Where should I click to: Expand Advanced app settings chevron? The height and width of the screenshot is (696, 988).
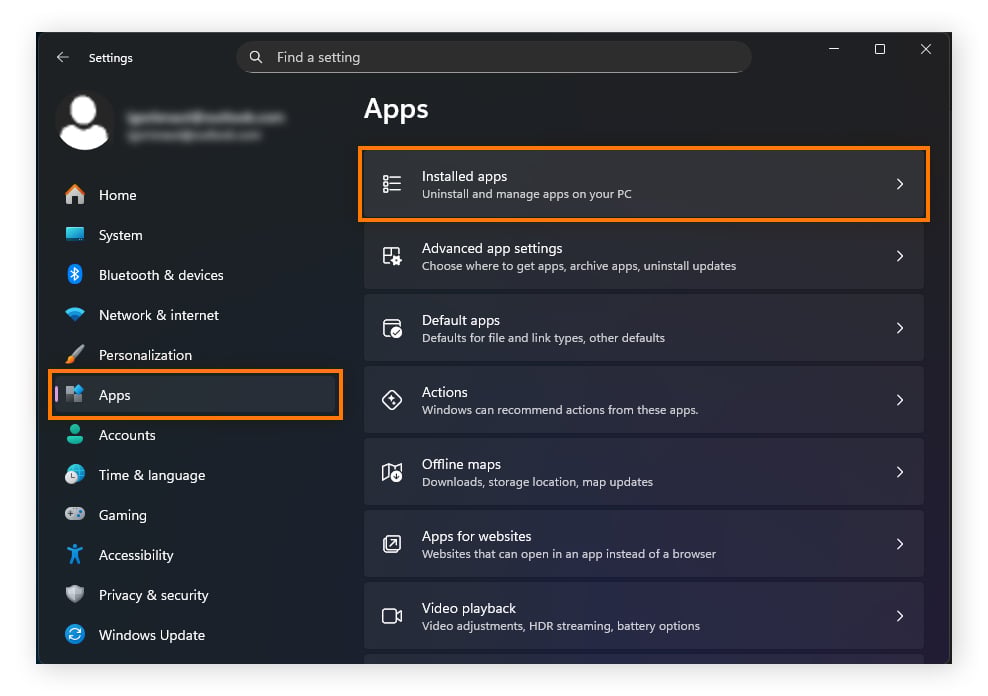click(x=900, y=256)
